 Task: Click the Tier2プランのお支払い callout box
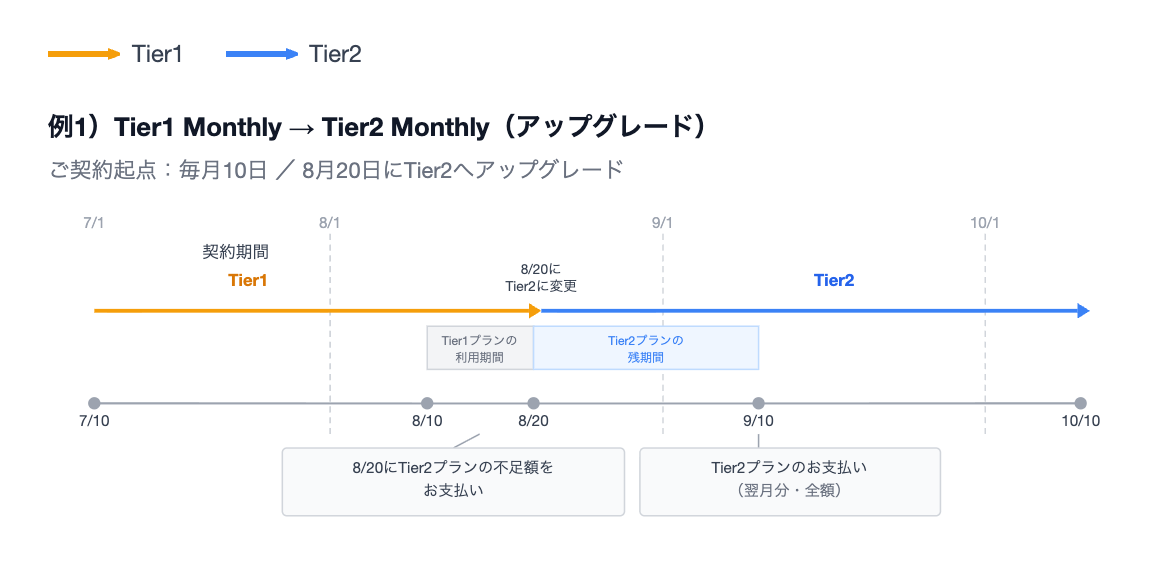790,481
